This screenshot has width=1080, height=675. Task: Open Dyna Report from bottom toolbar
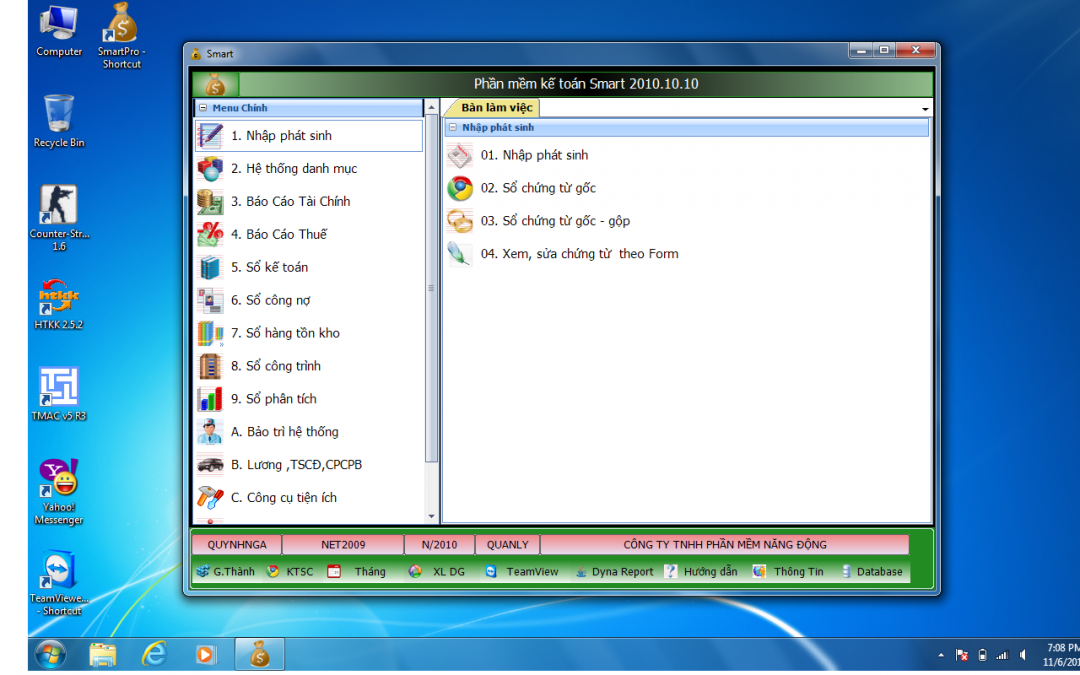click(614, 572)
